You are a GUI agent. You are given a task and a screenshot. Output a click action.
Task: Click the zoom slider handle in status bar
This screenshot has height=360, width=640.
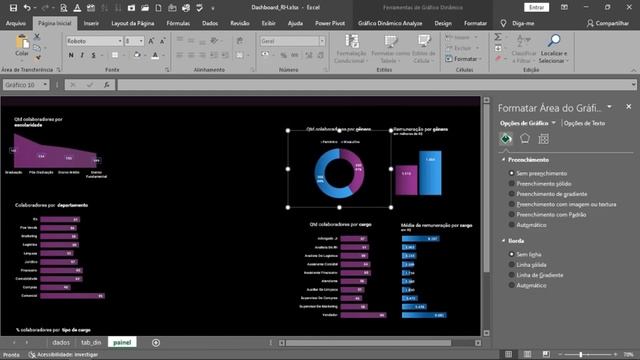(x=580, y=354)
